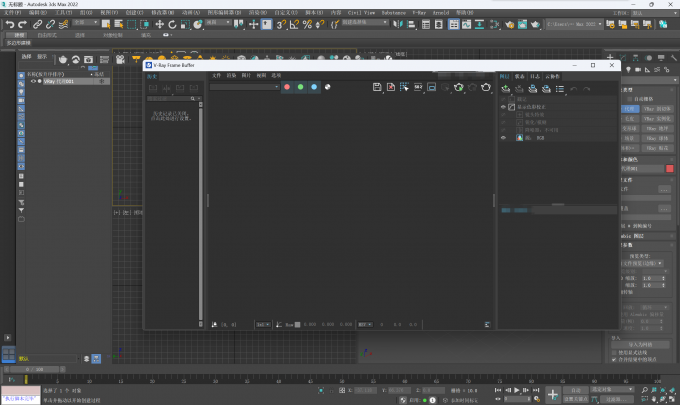Click the layers list options icon in VFB
This screenshot has width=680, height=405.
coord(560,89)
